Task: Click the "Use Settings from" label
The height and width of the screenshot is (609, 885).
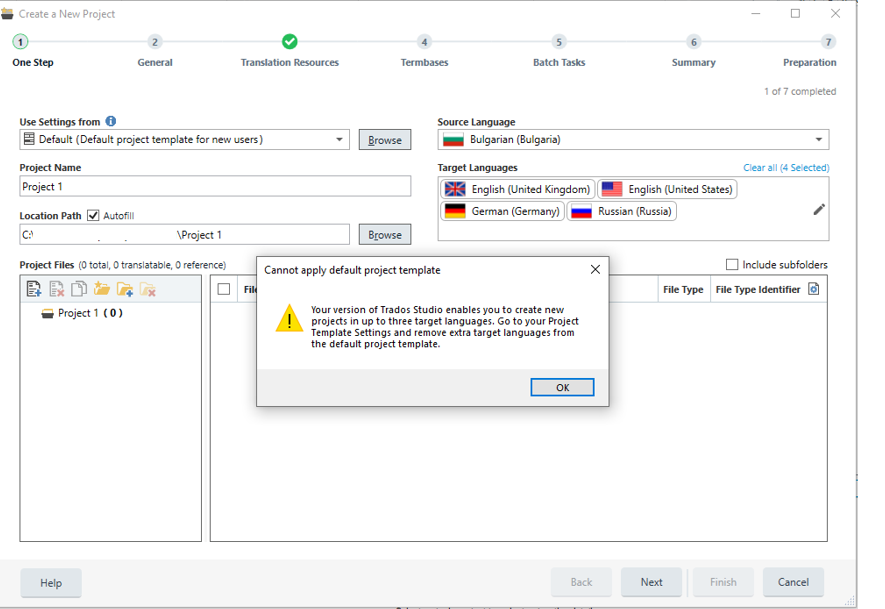Action: coord(60,122)
